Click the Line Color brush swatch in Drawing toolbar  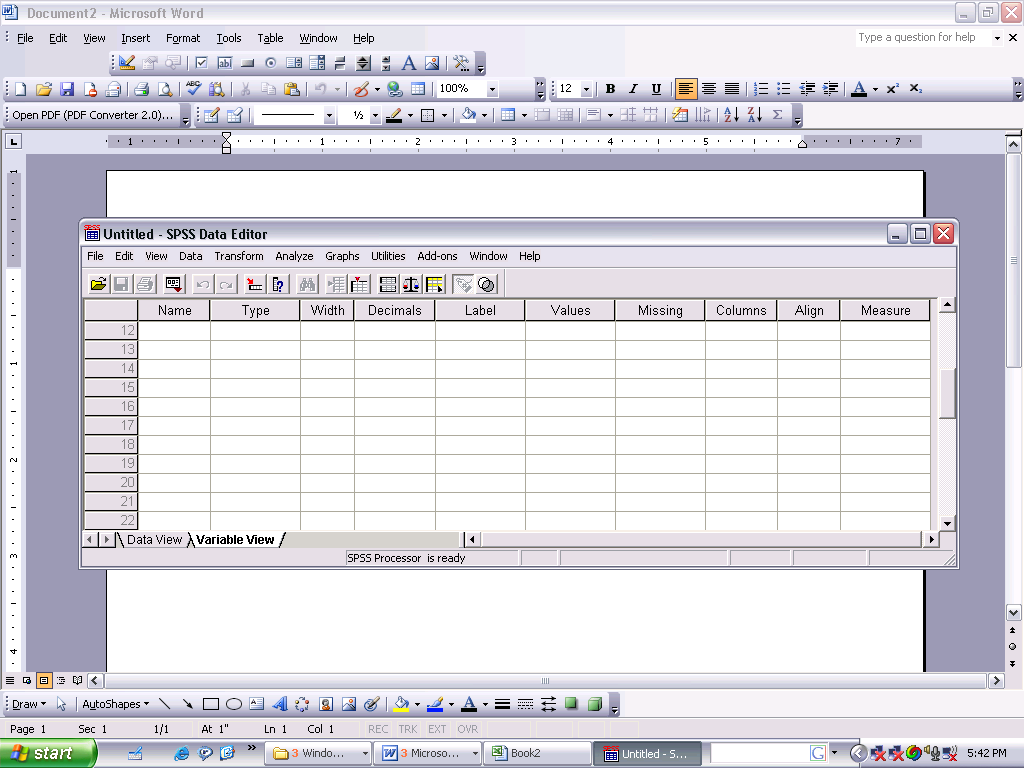(435, 704)
